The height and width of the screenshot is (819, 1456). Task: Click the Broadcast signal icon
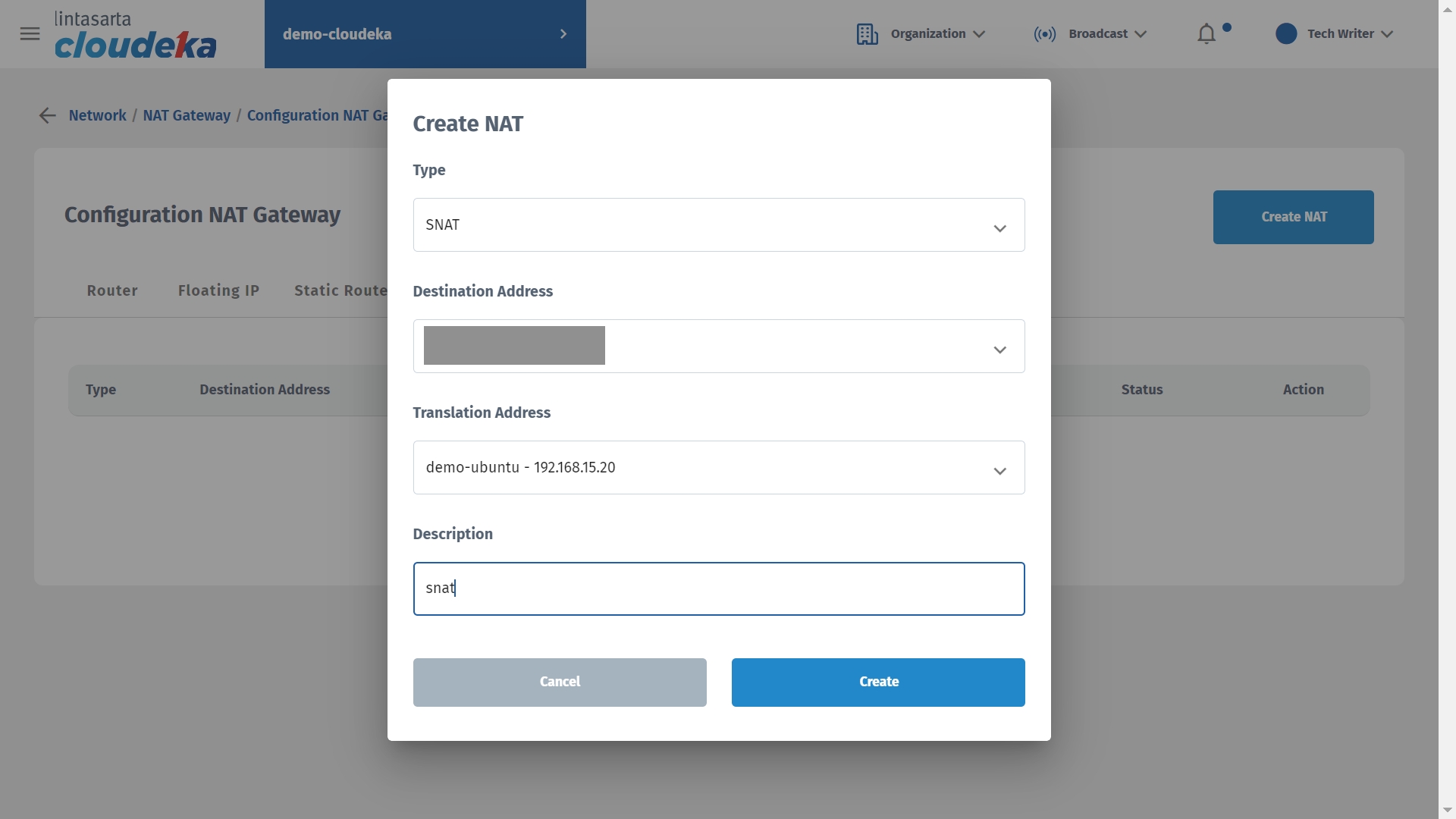click(x=1044, y=34)
